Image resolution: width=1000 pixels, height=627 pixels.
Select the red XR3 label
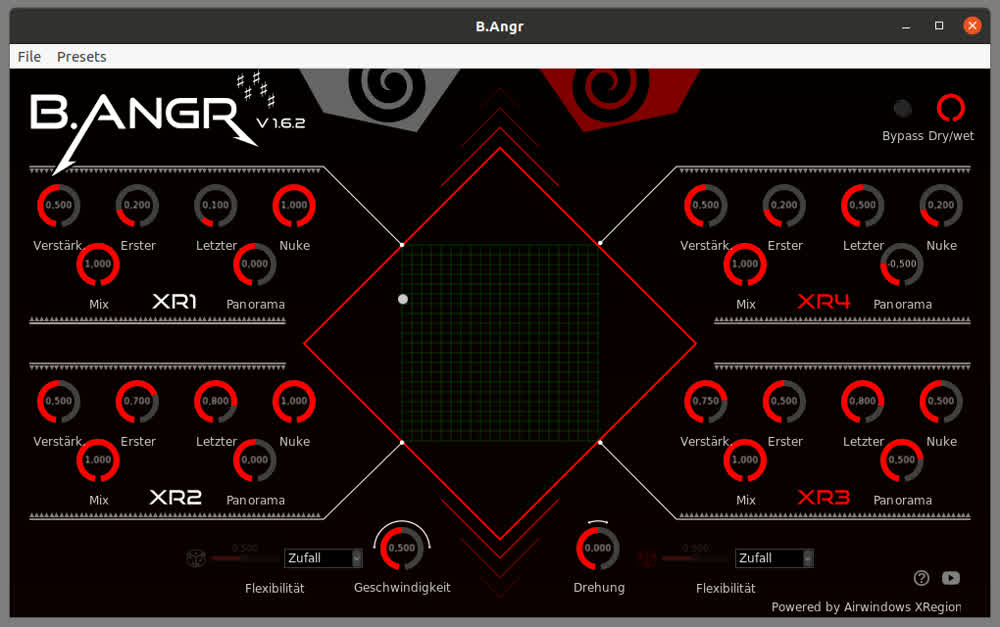click(824, 497)
